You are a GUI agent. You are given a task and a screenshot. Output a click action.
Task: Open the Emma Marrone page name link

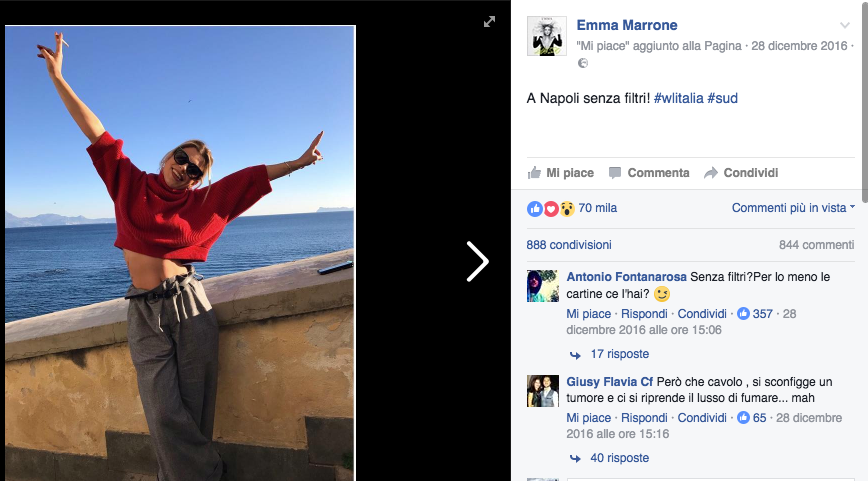click(x=627, y=25)
